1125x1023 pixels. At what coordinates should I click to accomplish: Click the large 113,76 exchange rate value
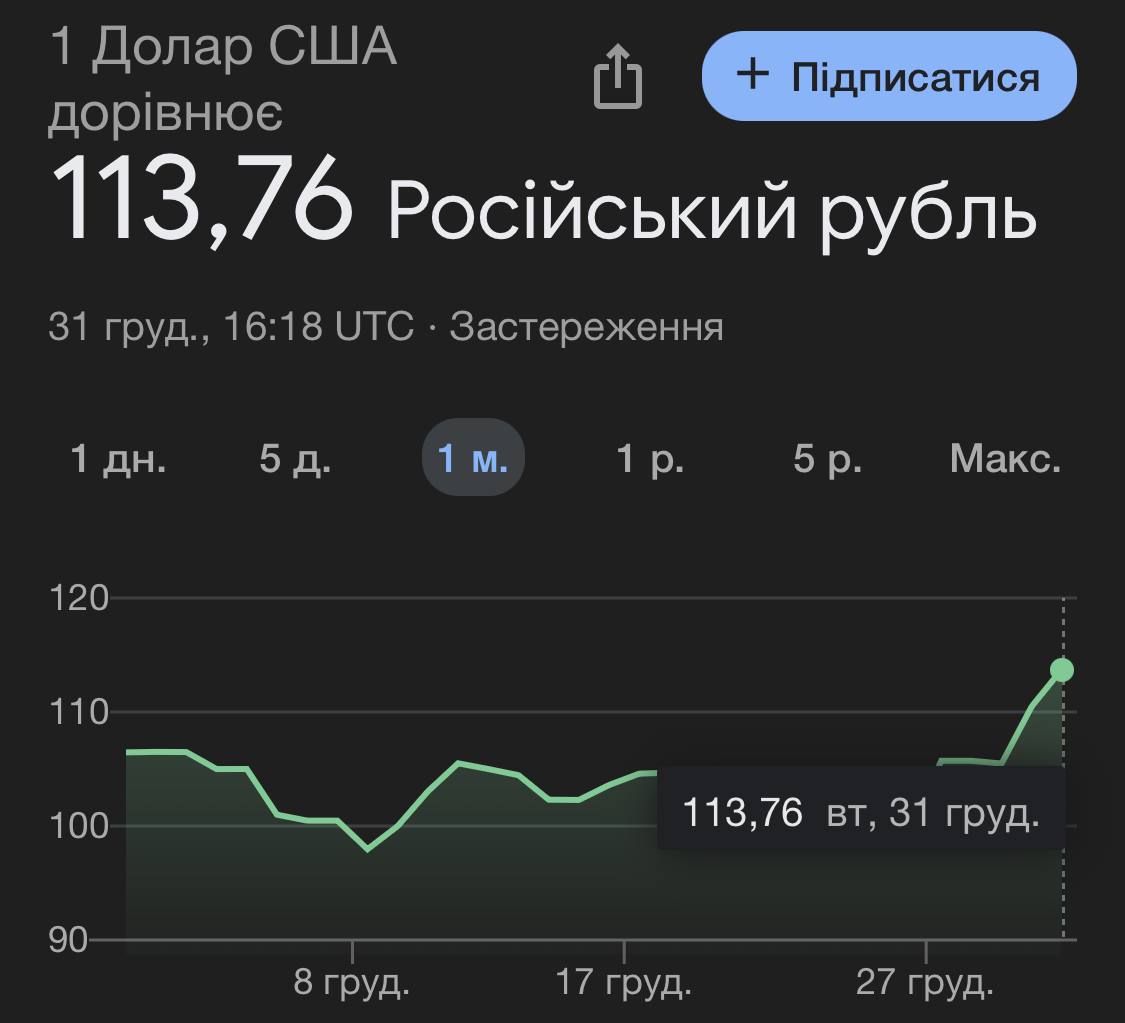[203, 203]
